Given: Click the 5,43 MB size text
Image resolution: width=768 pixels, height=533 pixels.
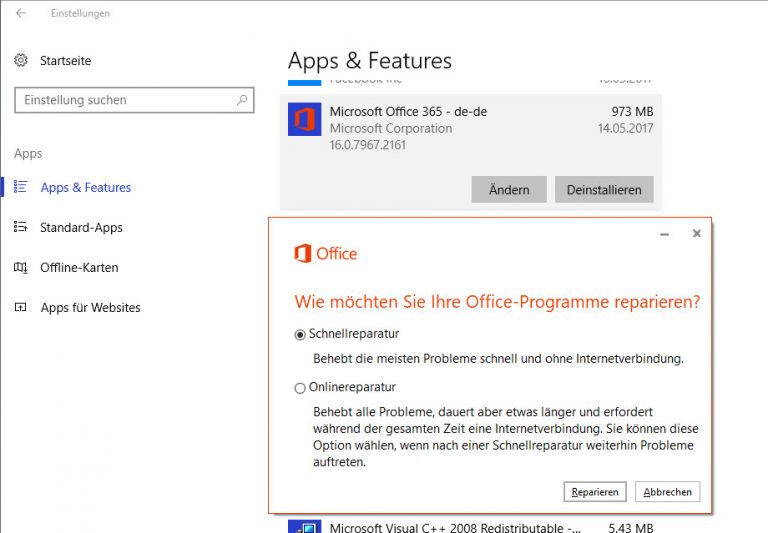Looking at the screenshot, I should click(631, 528).
